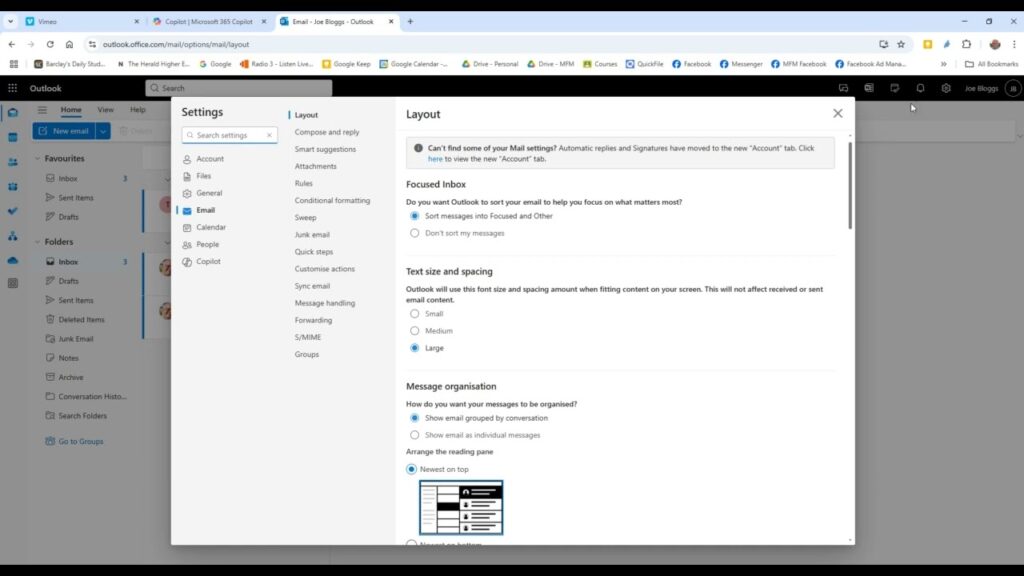Screen dimensions: 1024x576
Task: Switch to Copilot browser tab
Action: [208, 22]
